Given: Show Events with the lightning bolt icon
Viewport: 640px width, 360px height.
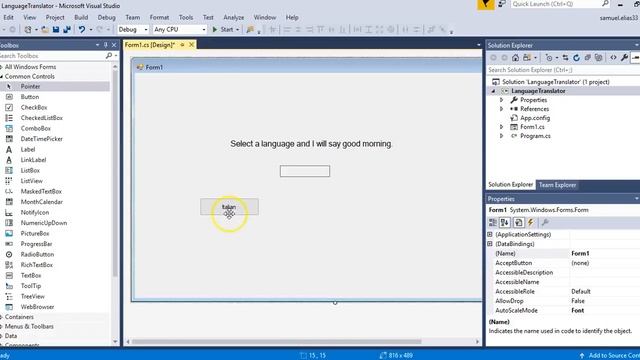Looking at the screenshot, I should click(531, 222).
